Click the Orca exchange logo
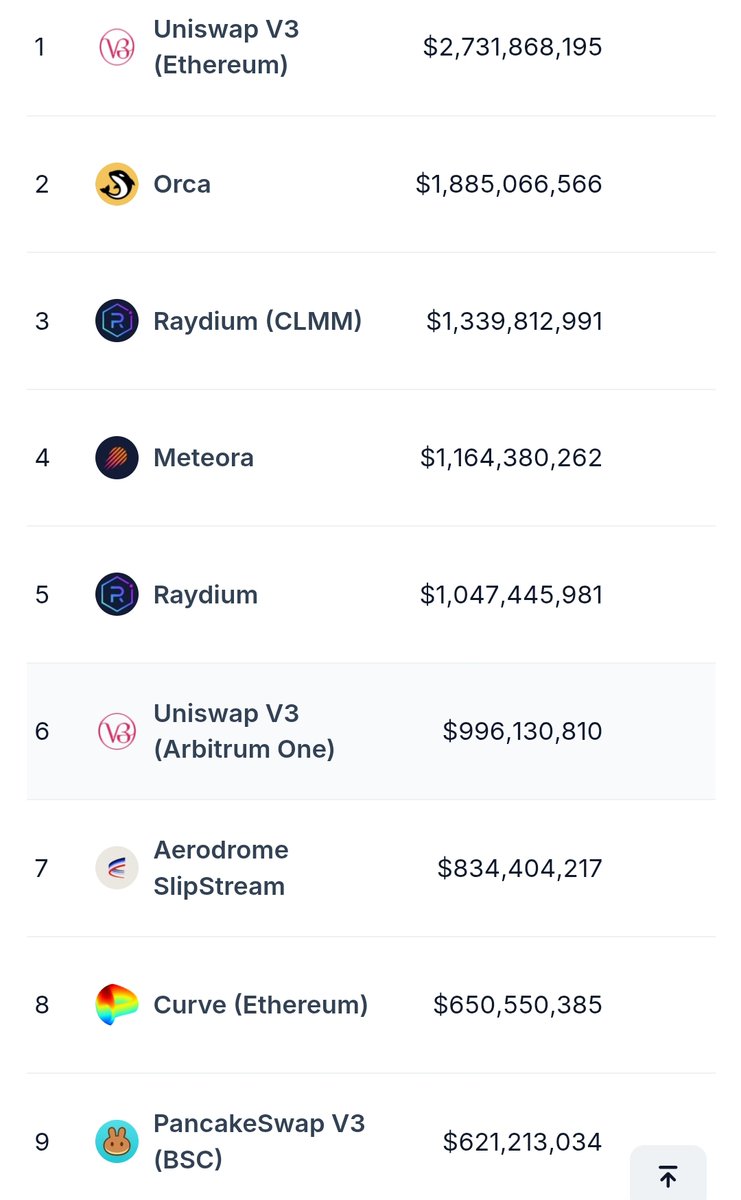741x1200 pixels. point(116,184)
